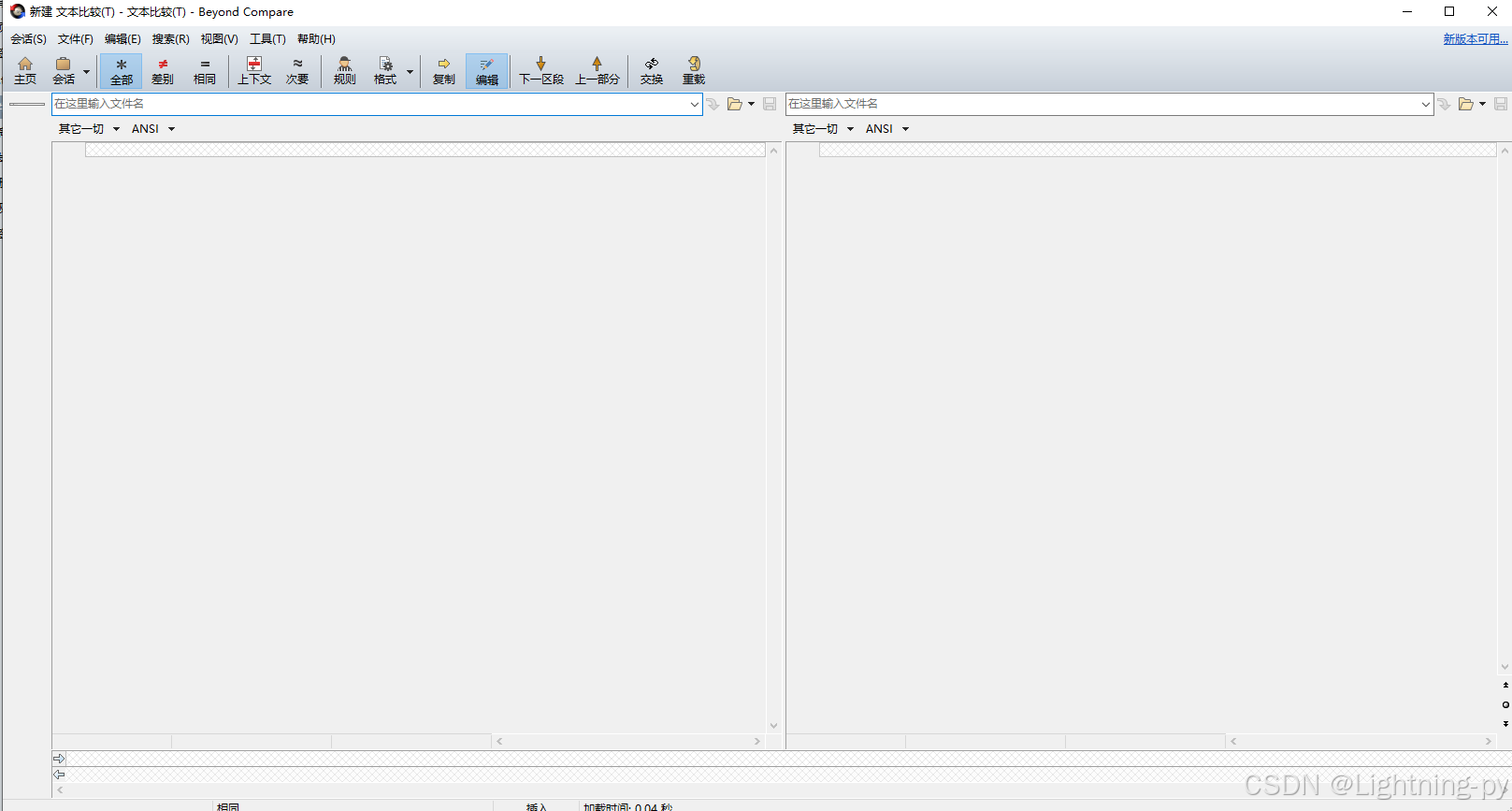Click the 新版本可用 link

coord(1476,39)
